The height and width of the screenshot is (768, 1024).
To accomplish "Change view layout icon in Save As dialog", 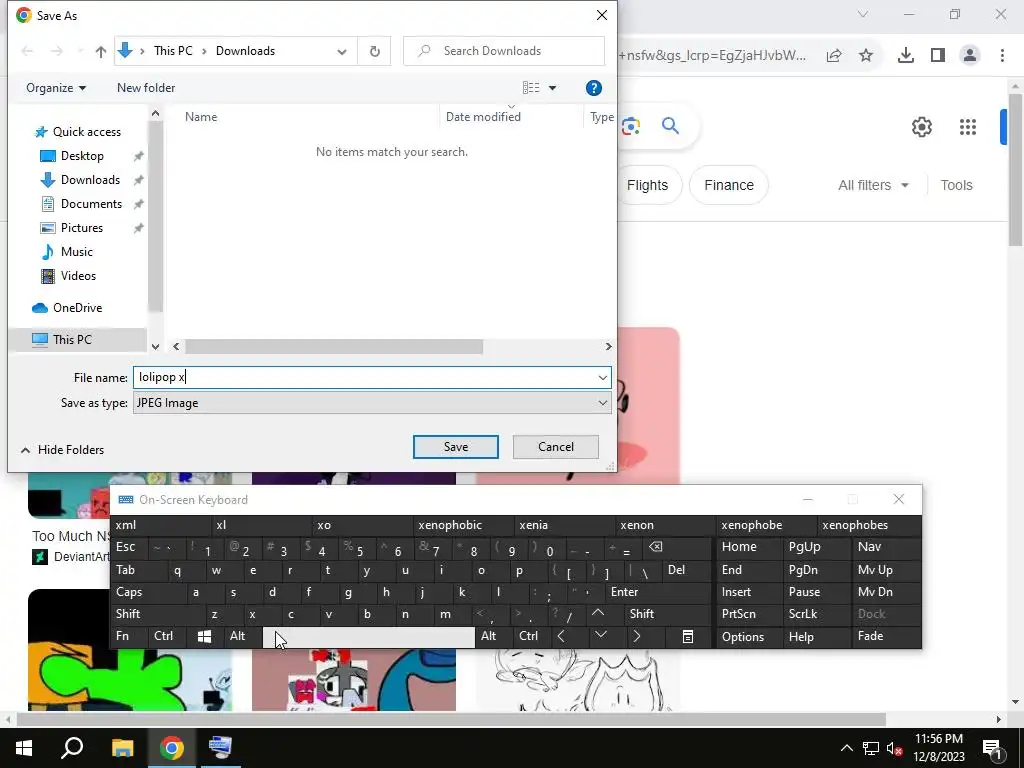I will point(531,88).
